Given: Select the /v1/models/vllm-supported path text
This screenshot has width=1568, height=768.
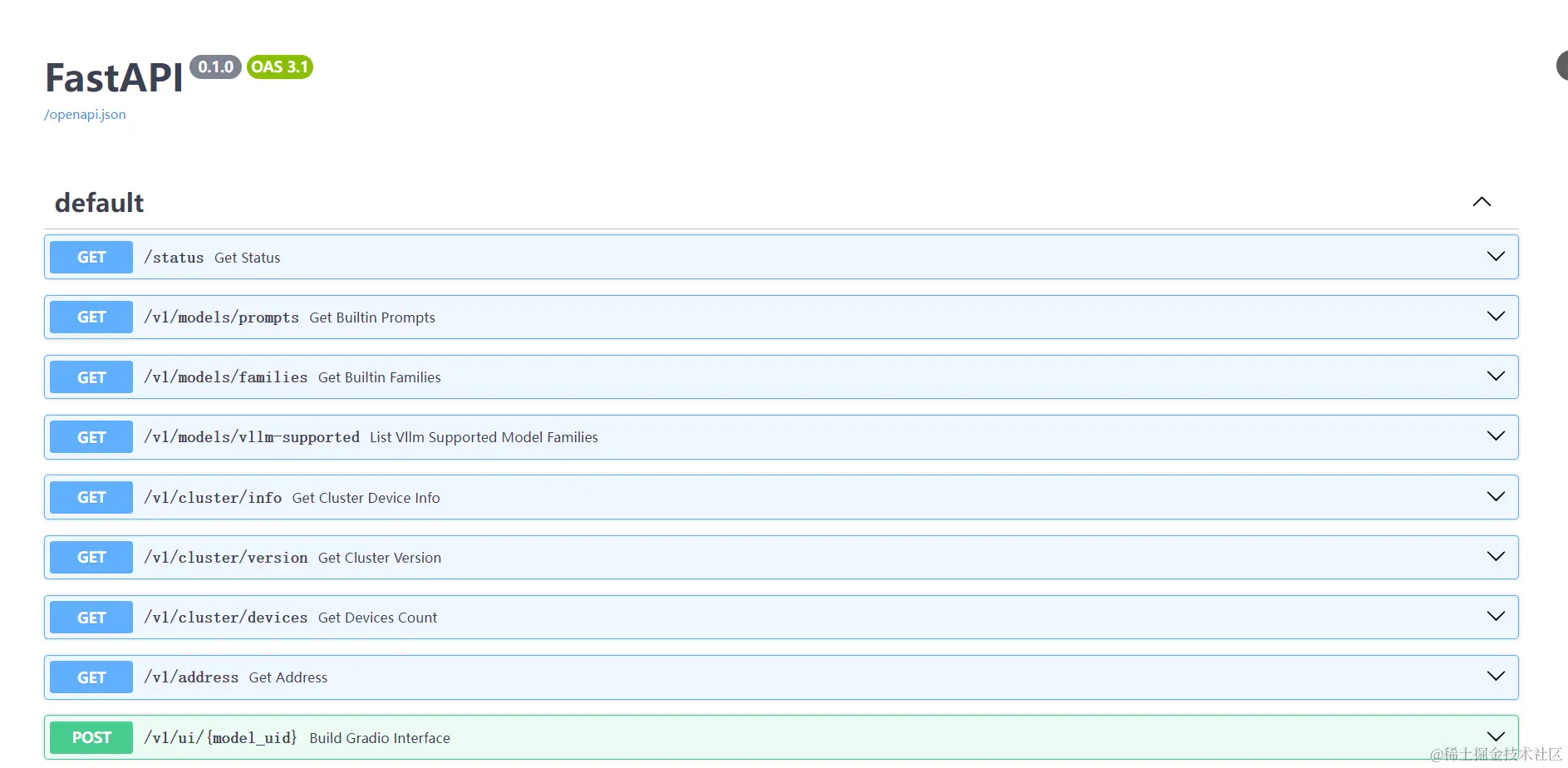Looking at the screenshot, I should pyautogui.click(x=252, y=437).
